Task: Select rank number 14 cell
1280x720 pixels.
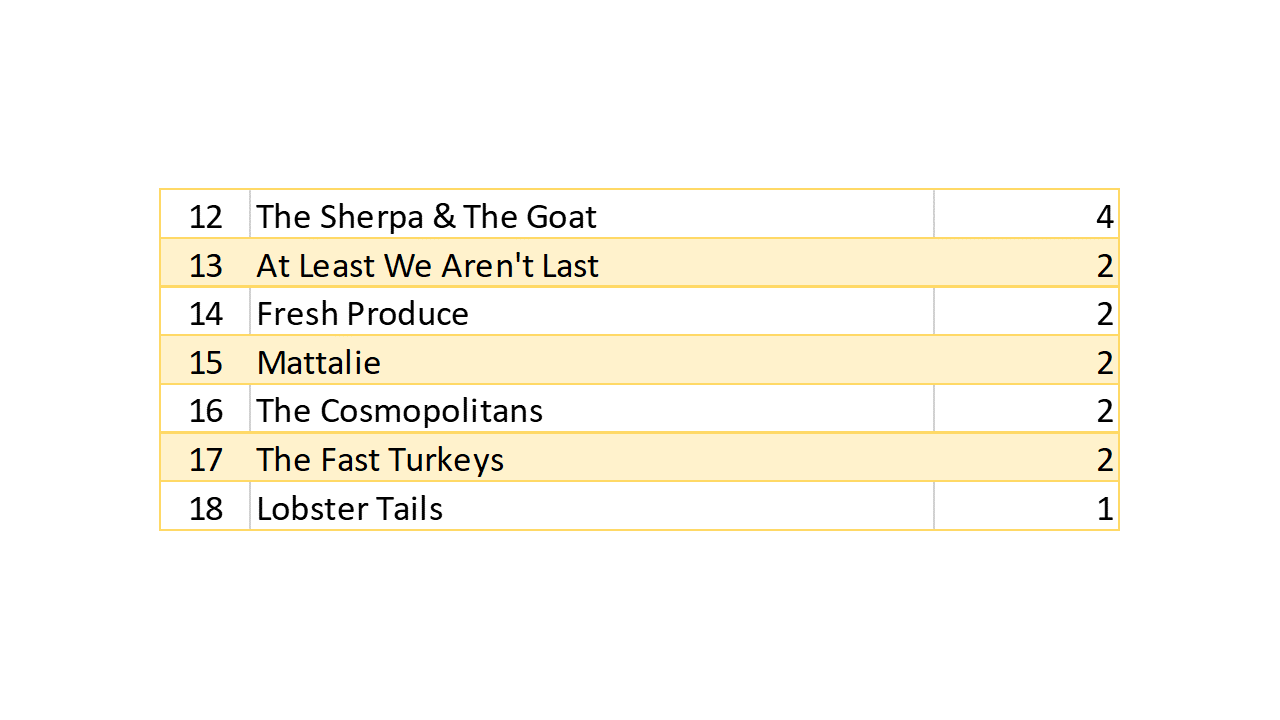Action: click(206, 314)
